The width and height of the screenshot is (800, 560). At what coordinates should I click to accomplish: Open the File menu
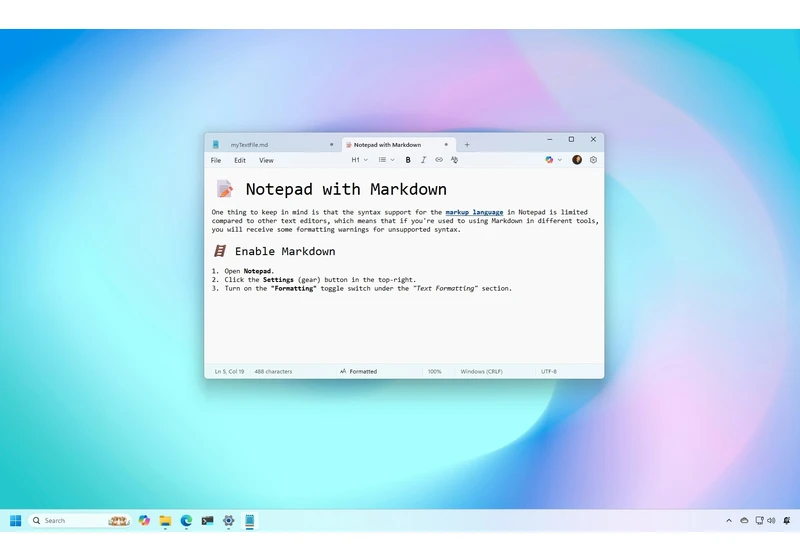[x=216, y=161]
